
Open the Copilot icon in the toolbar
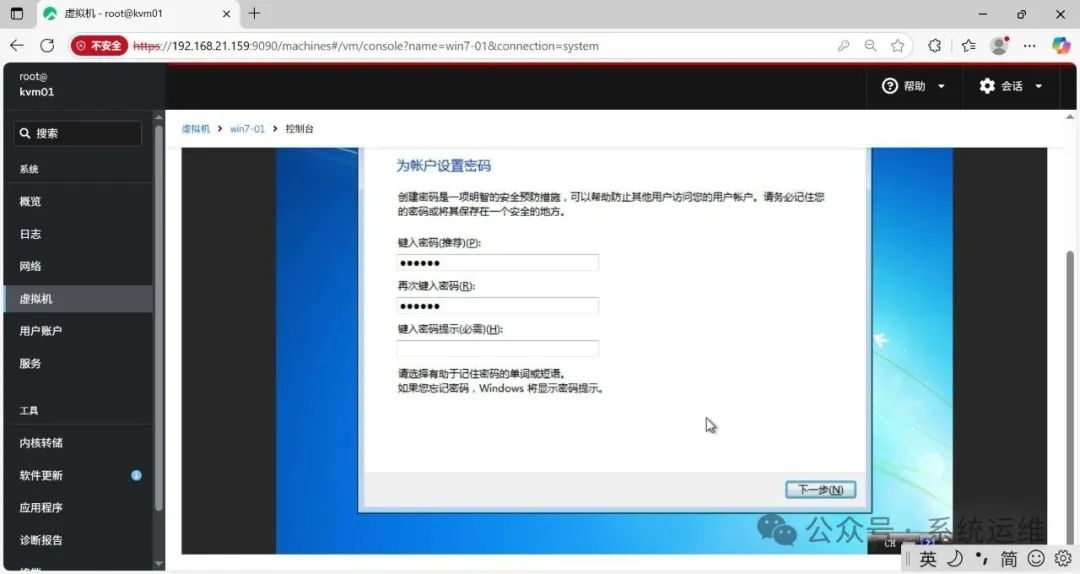(1061, 45)
